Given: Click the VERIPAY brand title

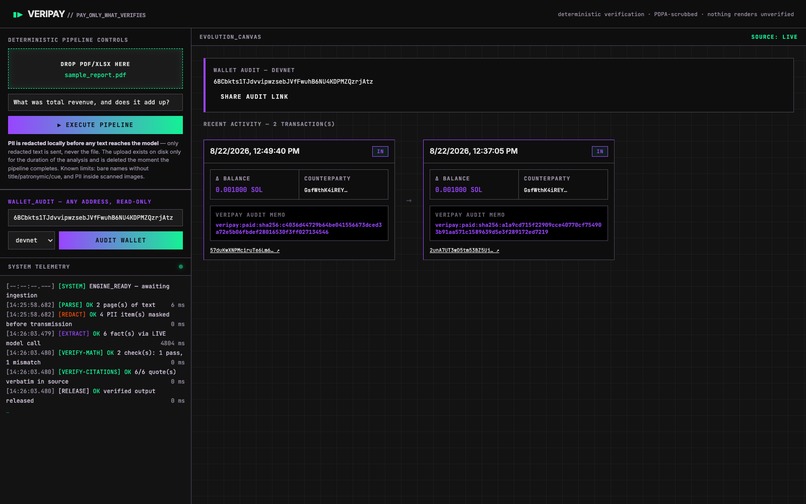Looking at the screenshot, I should click(x=46, y=14).
